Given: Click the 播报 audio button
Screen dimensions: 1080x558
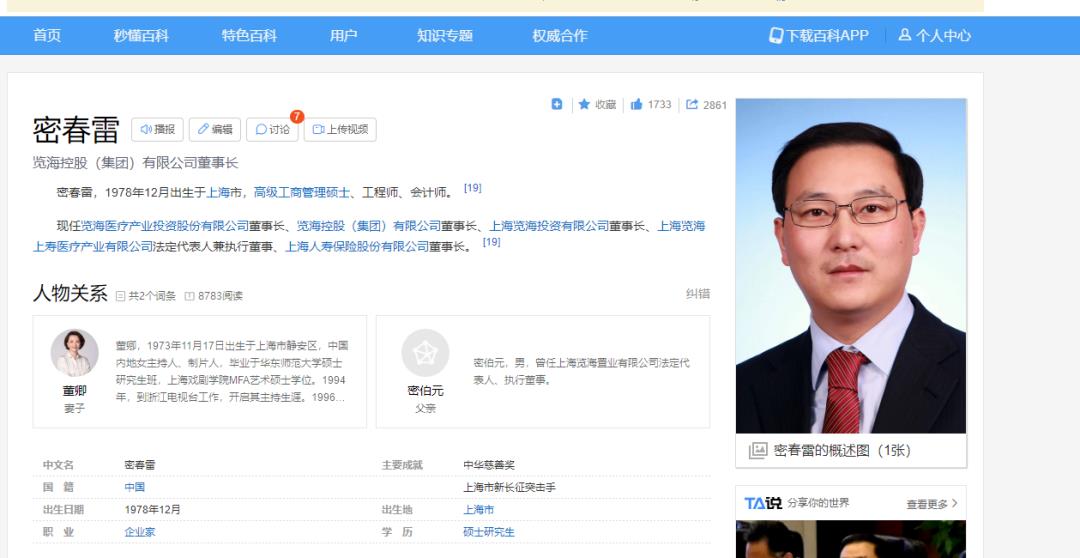Looking at the screenshot, I should coord(157,130).
